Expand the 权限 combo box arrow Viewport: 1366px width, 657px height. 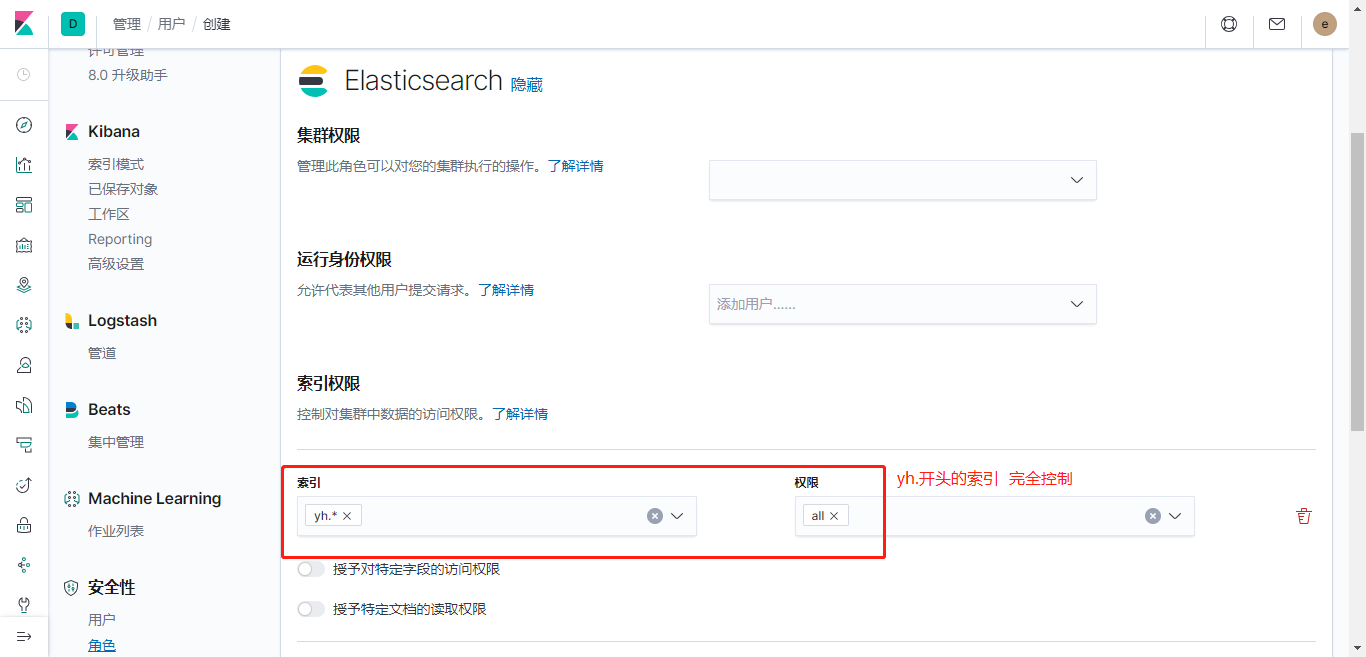1175,516
